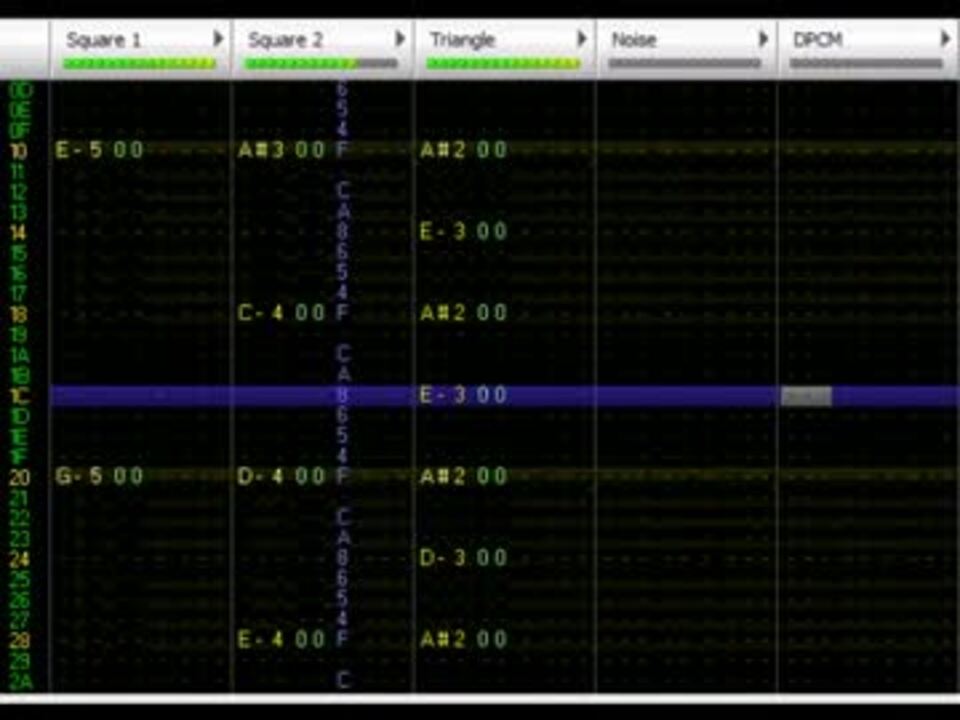Select Triangle note A#2 on row 20
Screen dimensions: 960x720
point(443,476)
